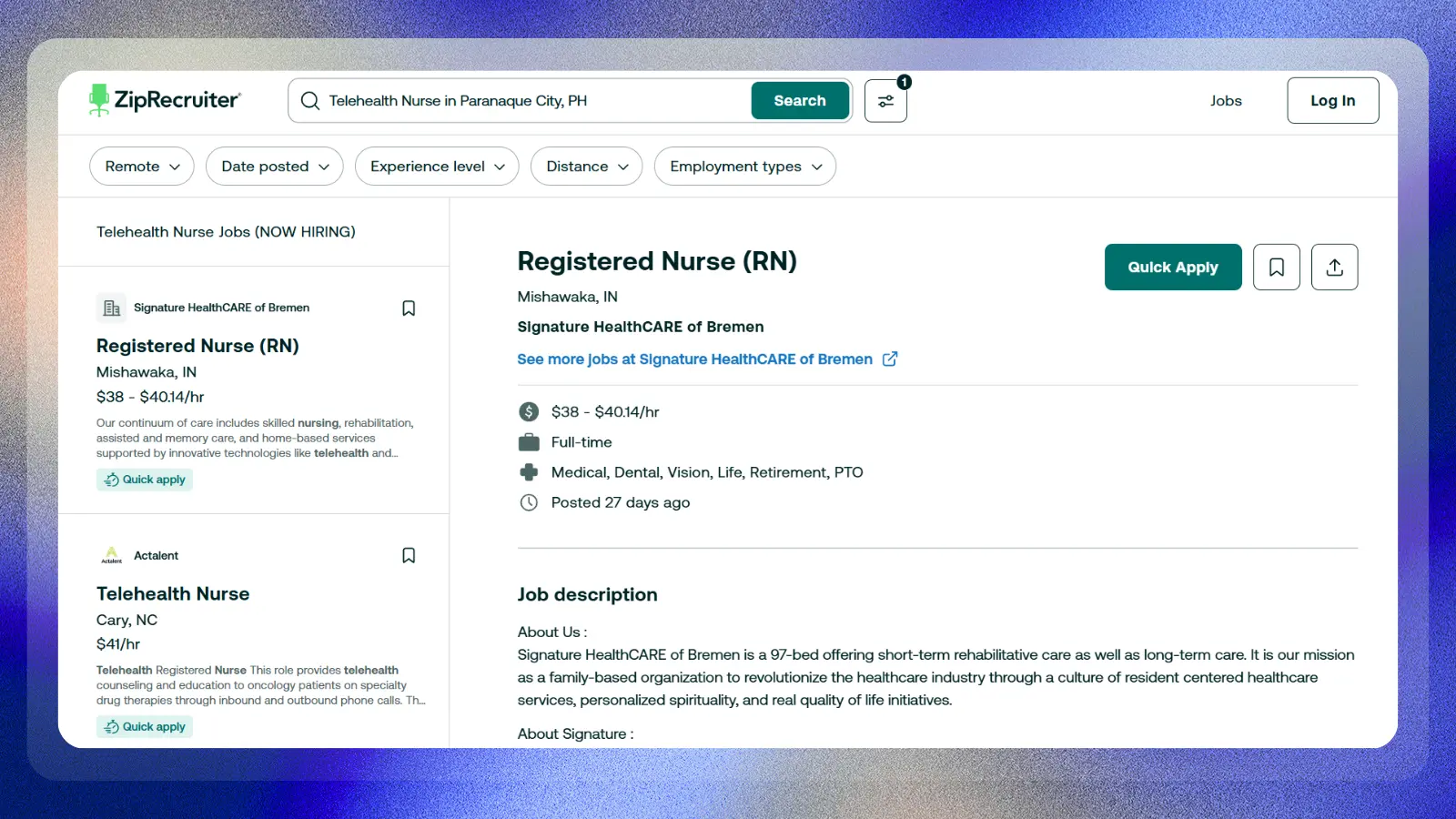This screenshot has width=1456, height=819.
Task: Click $38 - $40.14/hr in job details
Action: [605, 411]
